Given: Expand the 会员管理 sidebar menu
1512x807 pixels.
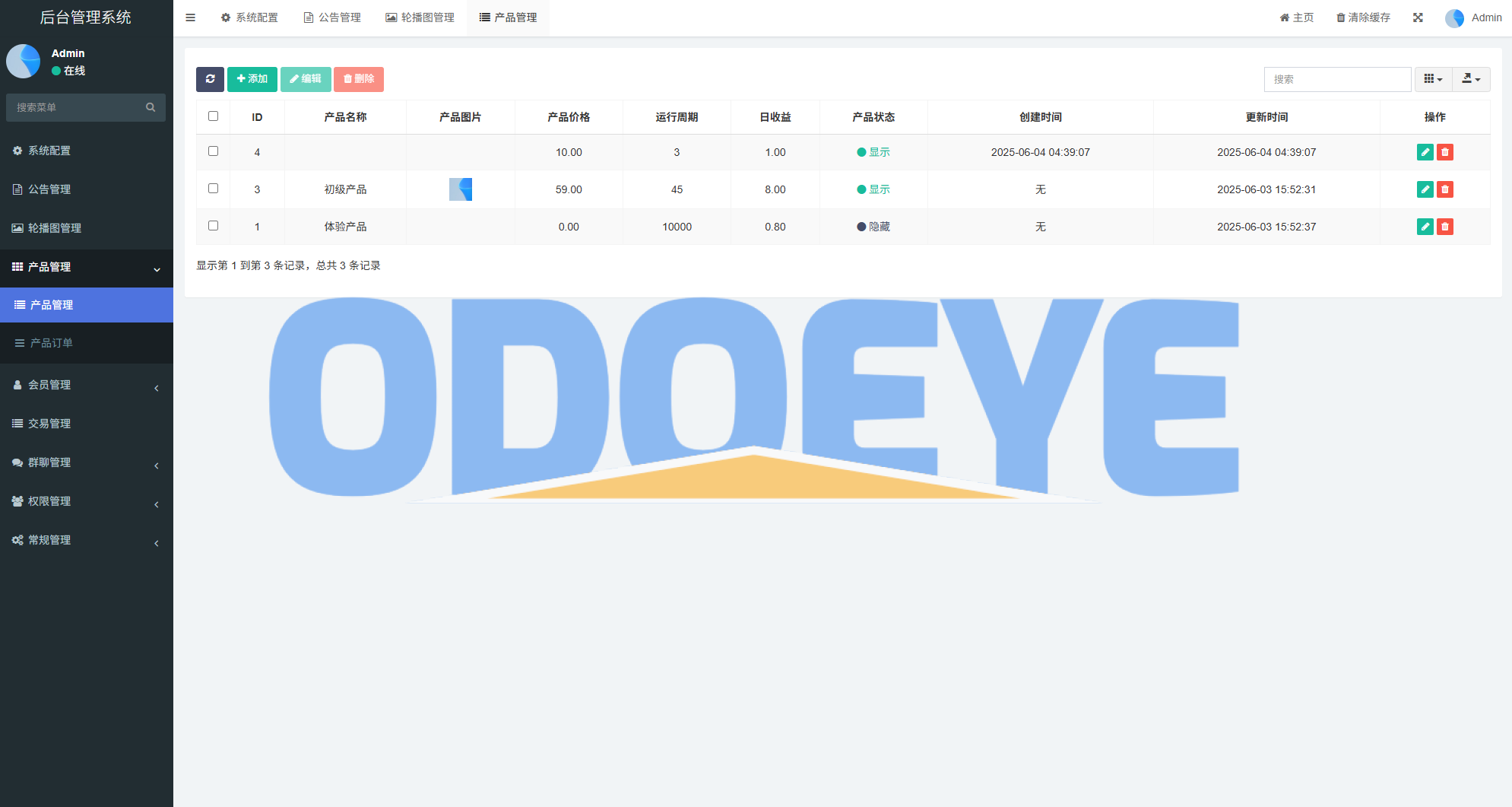Looking at the screenshot, I should (87, 385).
